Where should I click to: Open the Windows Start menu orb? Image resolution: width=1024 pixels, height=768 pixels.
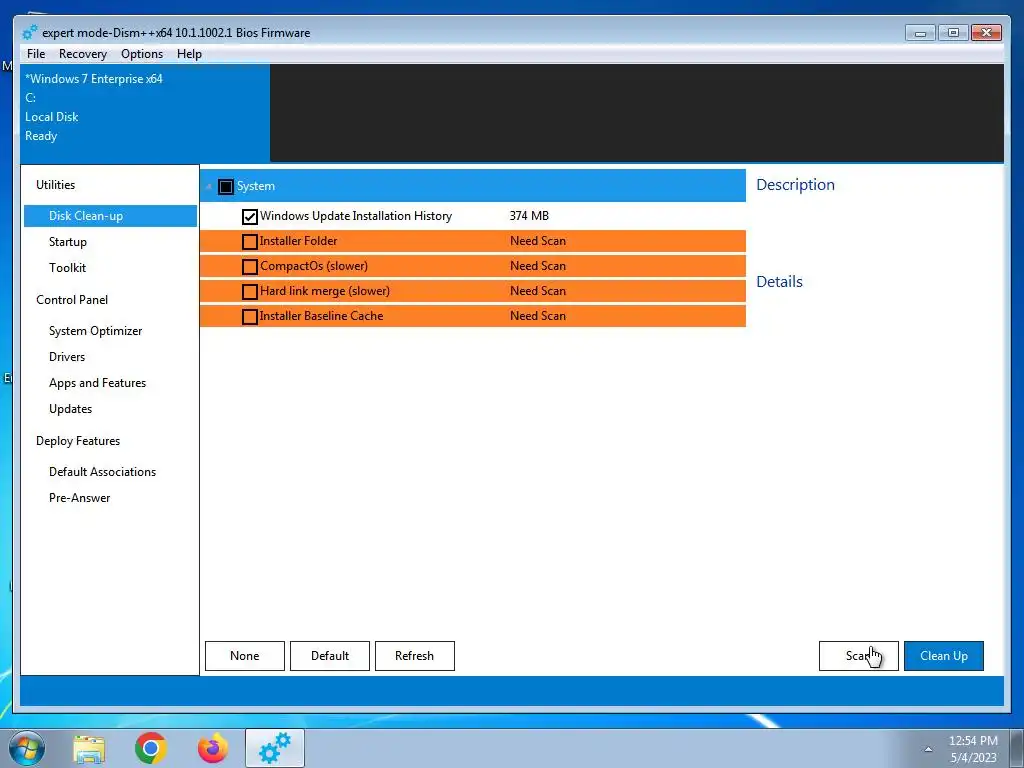[x=27, y=749]
